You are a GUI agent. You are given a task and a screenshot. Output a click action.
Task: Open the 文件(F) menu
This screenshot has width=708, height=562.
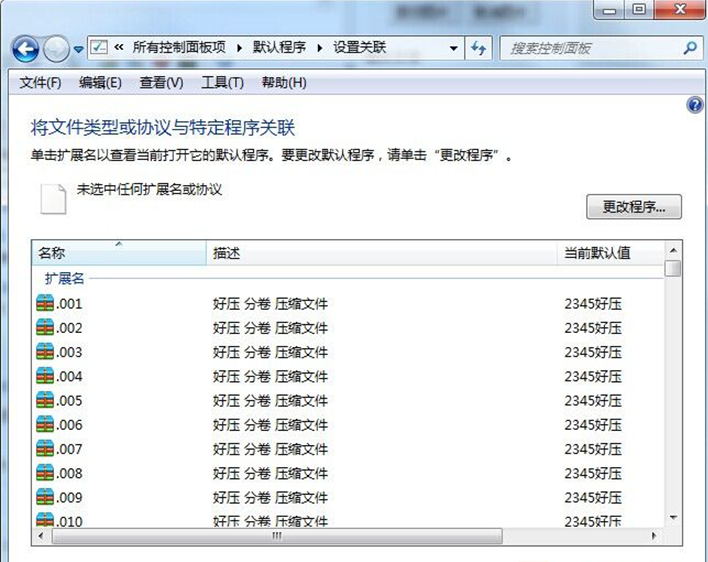click(x=41, y=83)
